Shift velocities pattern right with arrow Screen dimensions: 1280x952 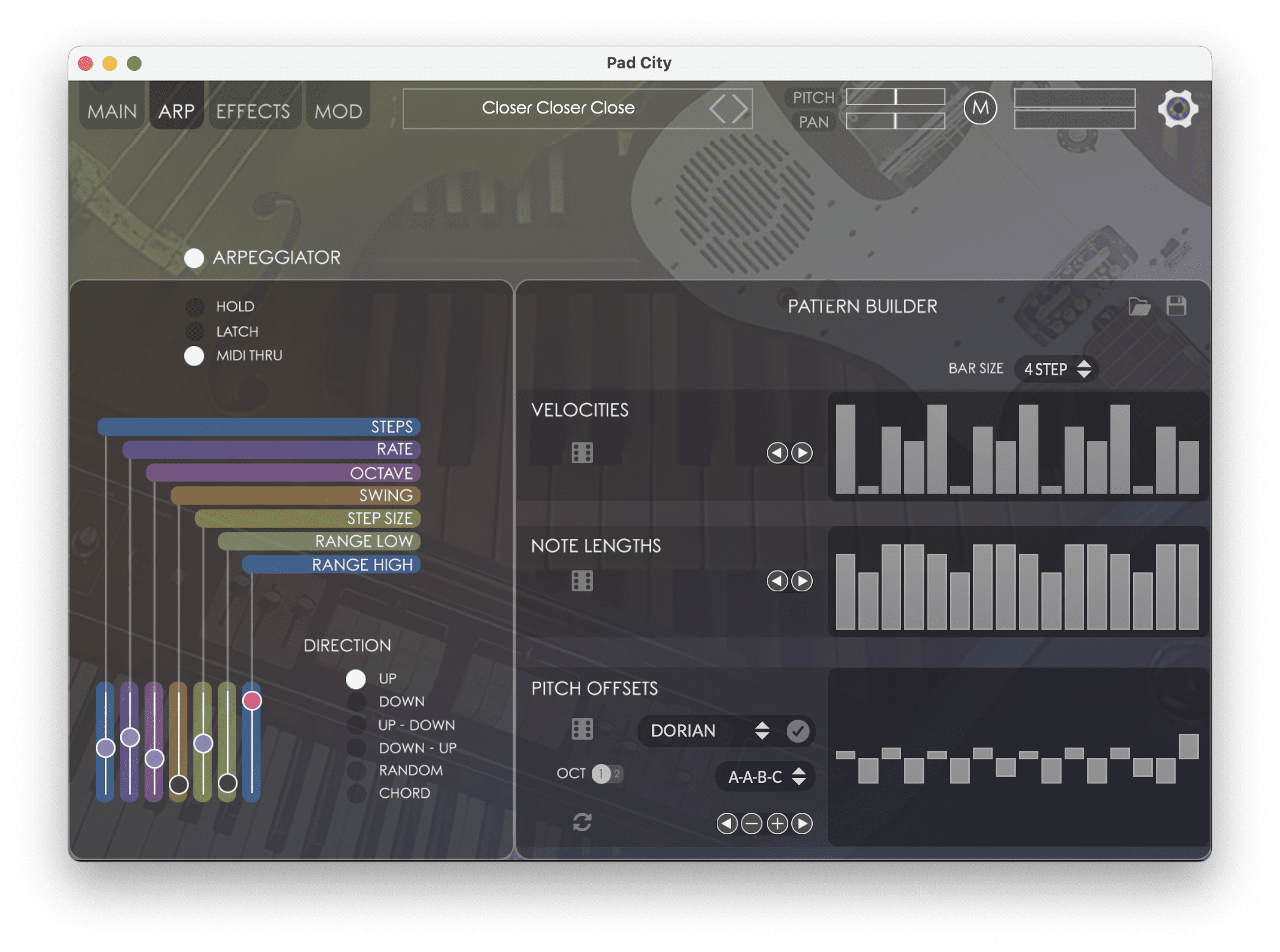(802, 453)
